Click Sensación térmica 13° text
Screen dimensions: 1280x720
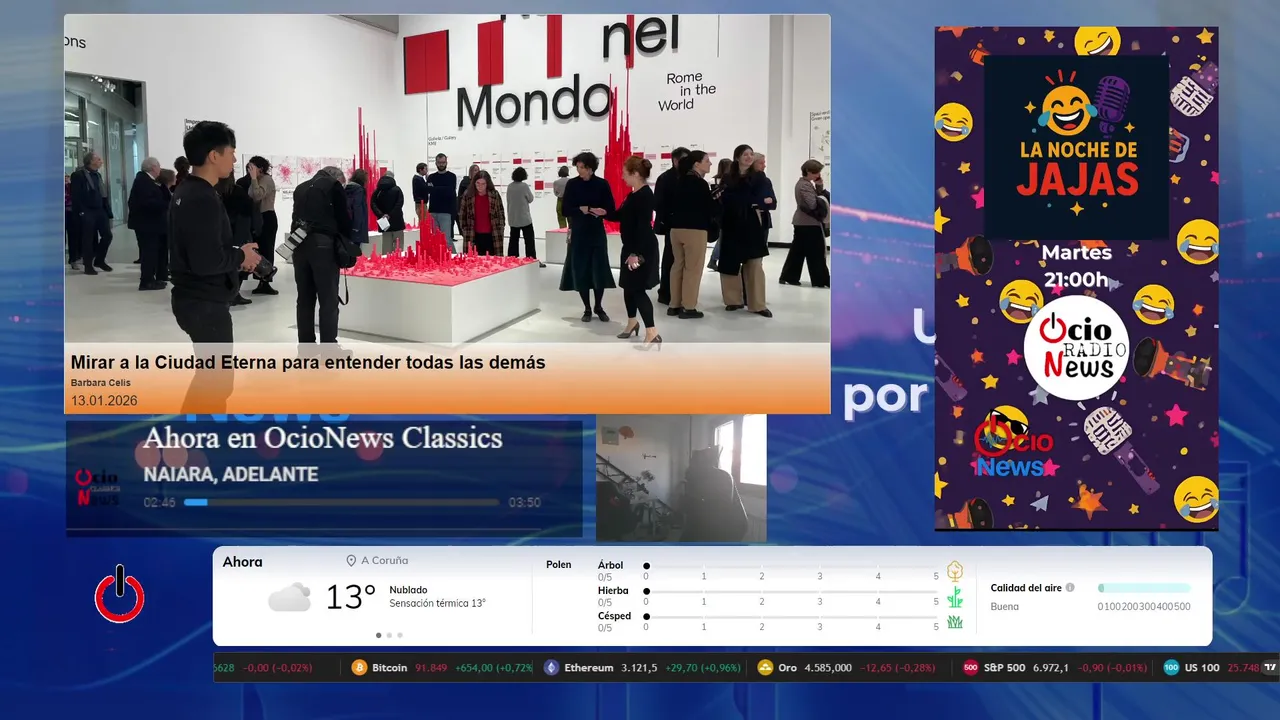tap(437, 603)
